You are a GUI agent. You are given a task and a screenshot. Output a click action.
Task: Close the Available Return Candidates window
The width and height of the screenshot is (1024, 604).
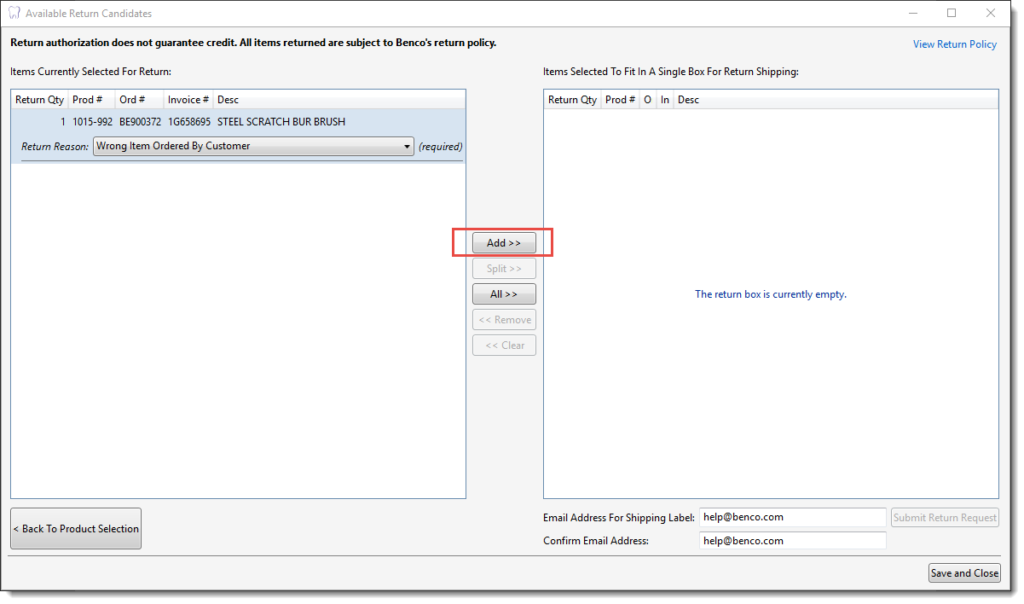click(x=990, y=13)
